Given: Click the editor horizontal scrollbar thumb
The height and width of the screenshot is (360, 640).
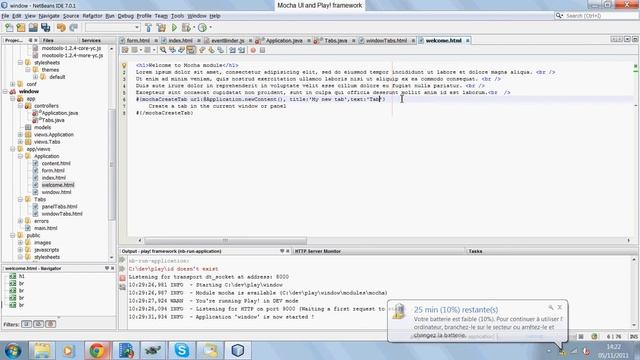Looking at the screenshot, I should pos(225,240).
